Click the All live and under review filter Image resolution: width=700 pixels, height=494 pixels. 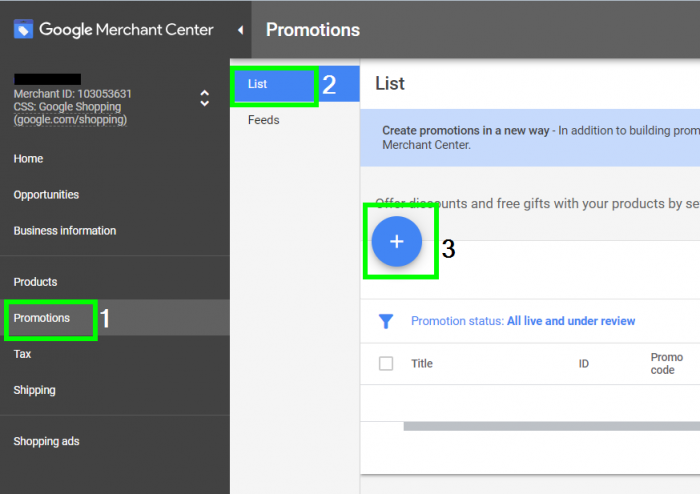tap(571, 321)
